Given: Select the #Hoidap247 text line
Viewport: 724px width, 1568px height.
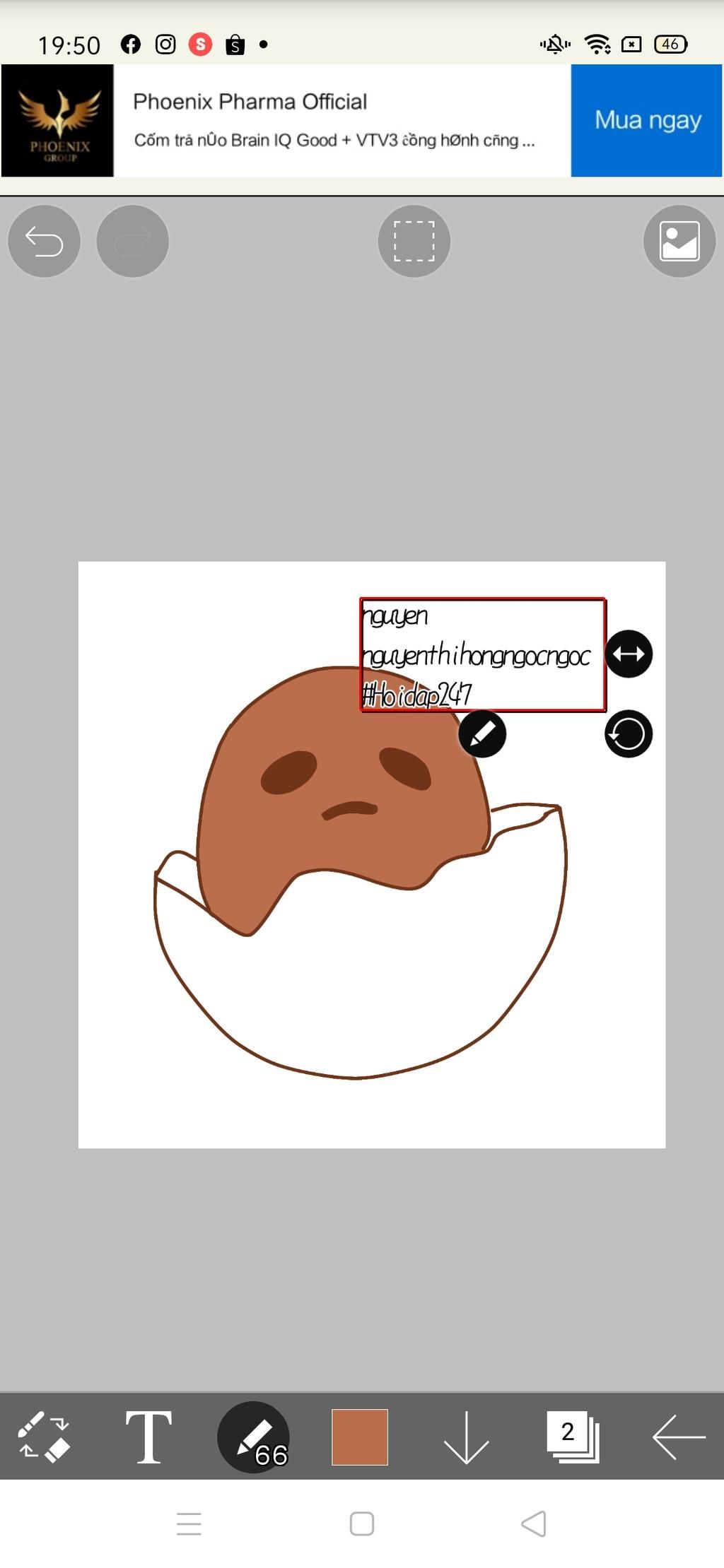Looking at the screenshot, I should 417,695.
